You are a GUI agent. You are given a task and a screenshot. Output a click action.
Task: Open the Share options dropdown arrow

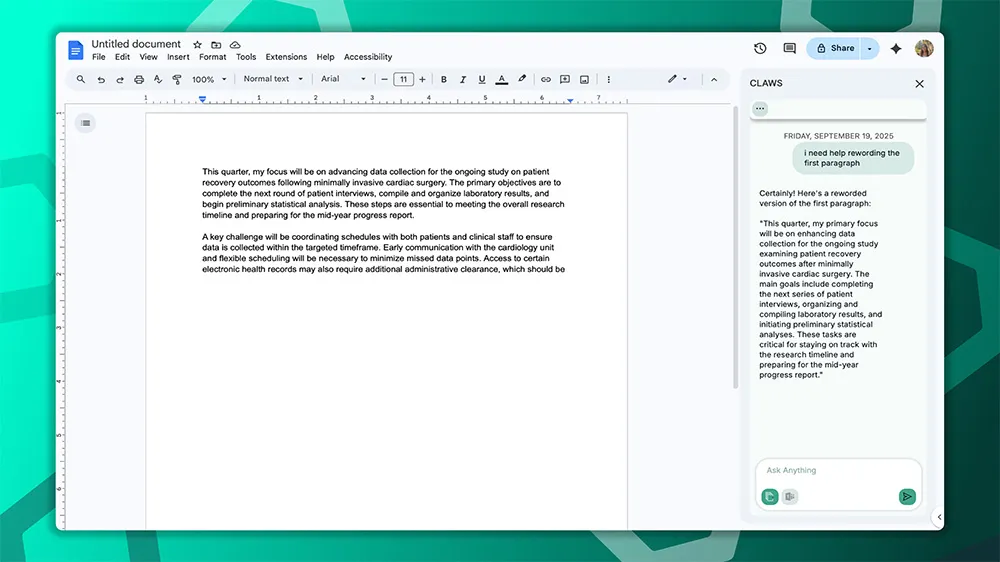pos(869,48)
